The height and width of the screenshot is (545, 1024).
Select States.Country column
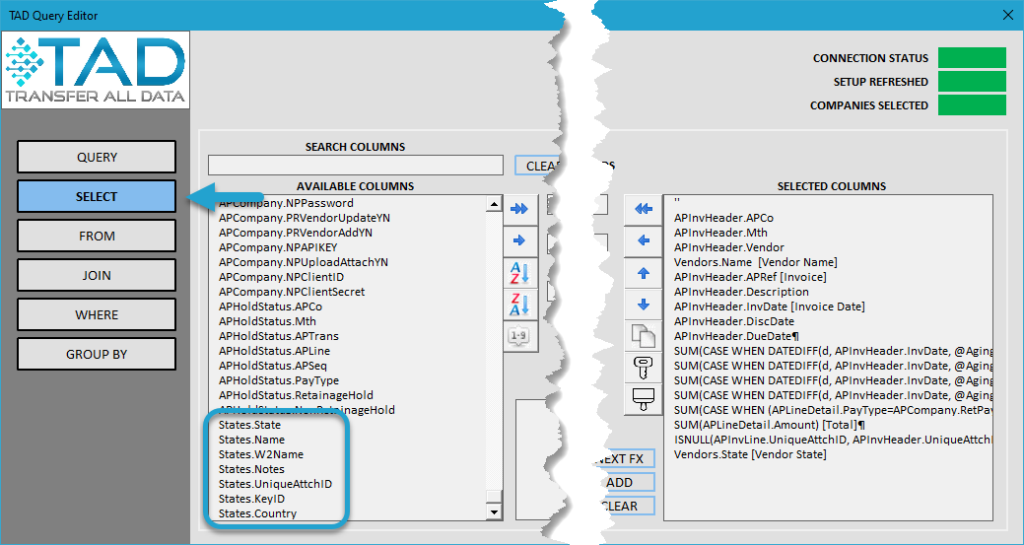pyautogui.click(x=257, y=514)
